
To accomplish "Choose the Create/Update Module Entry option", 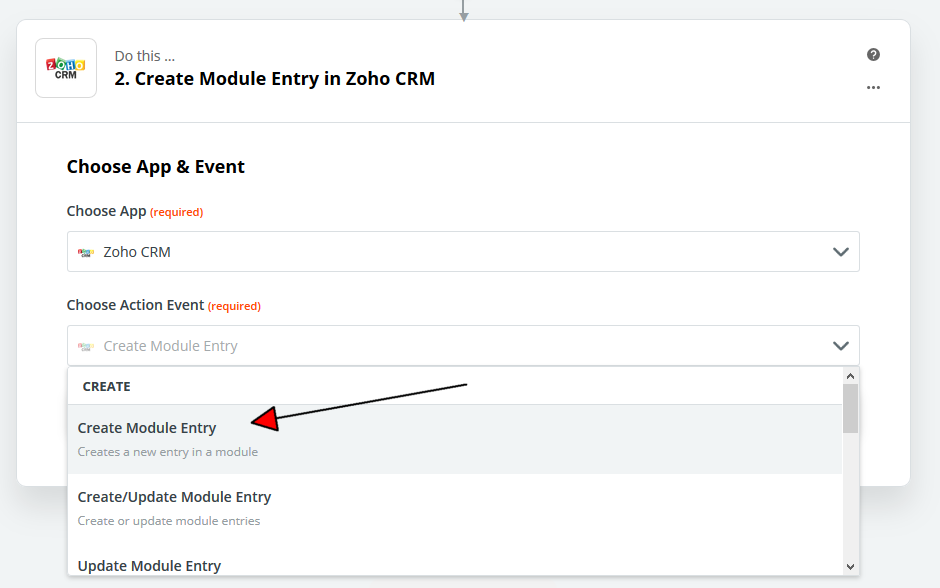I will (174, 497).
